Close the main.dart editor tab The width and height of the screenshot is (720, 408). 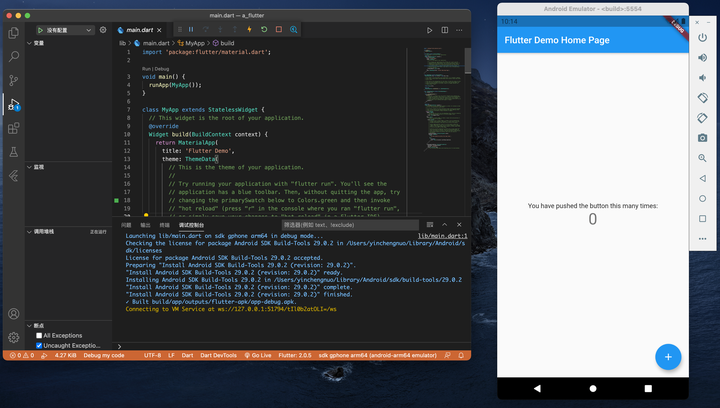(x=159, y=30)
